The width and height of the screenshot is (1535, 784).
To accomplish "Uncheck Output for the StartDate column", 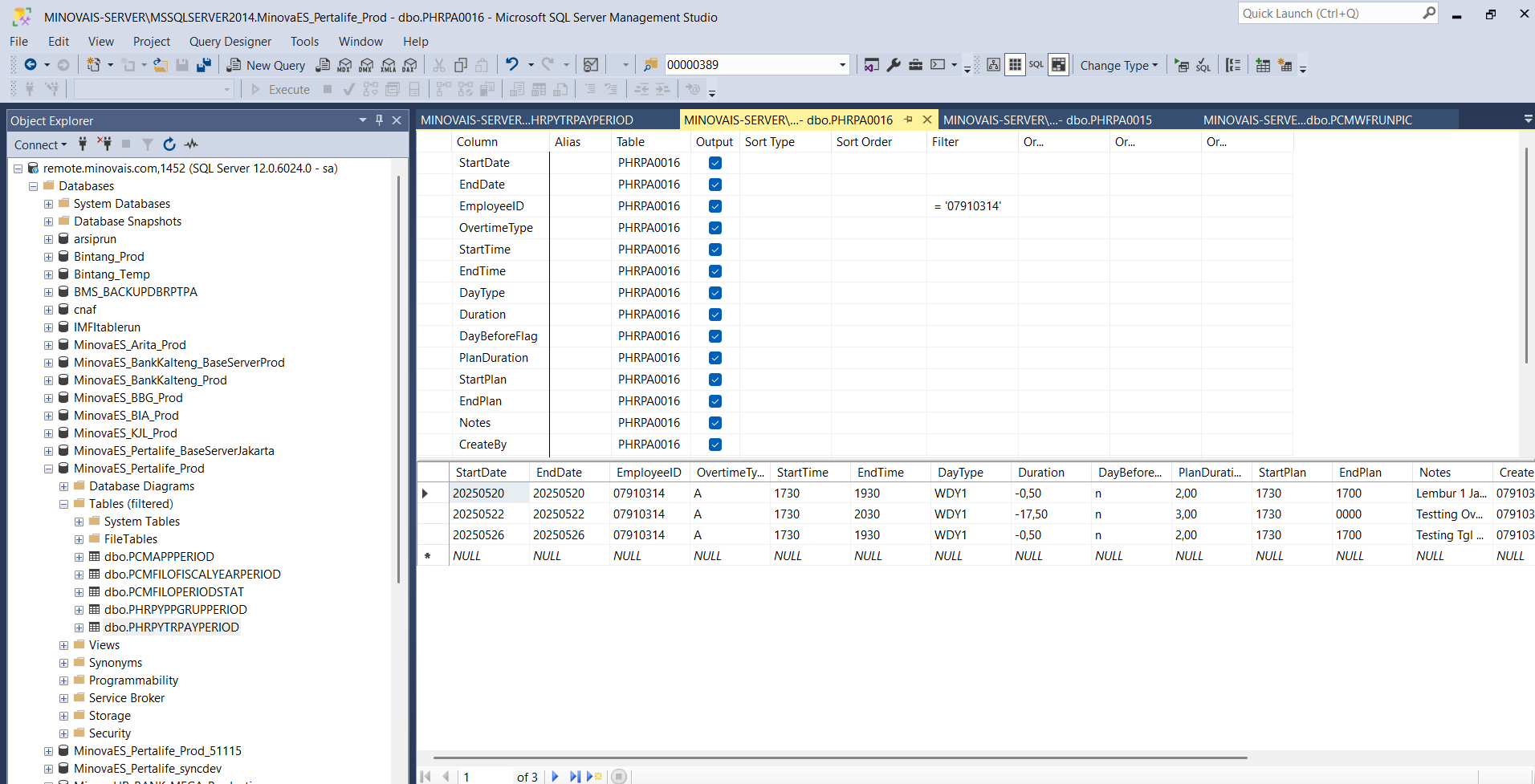I will click(x=715, y=163).
